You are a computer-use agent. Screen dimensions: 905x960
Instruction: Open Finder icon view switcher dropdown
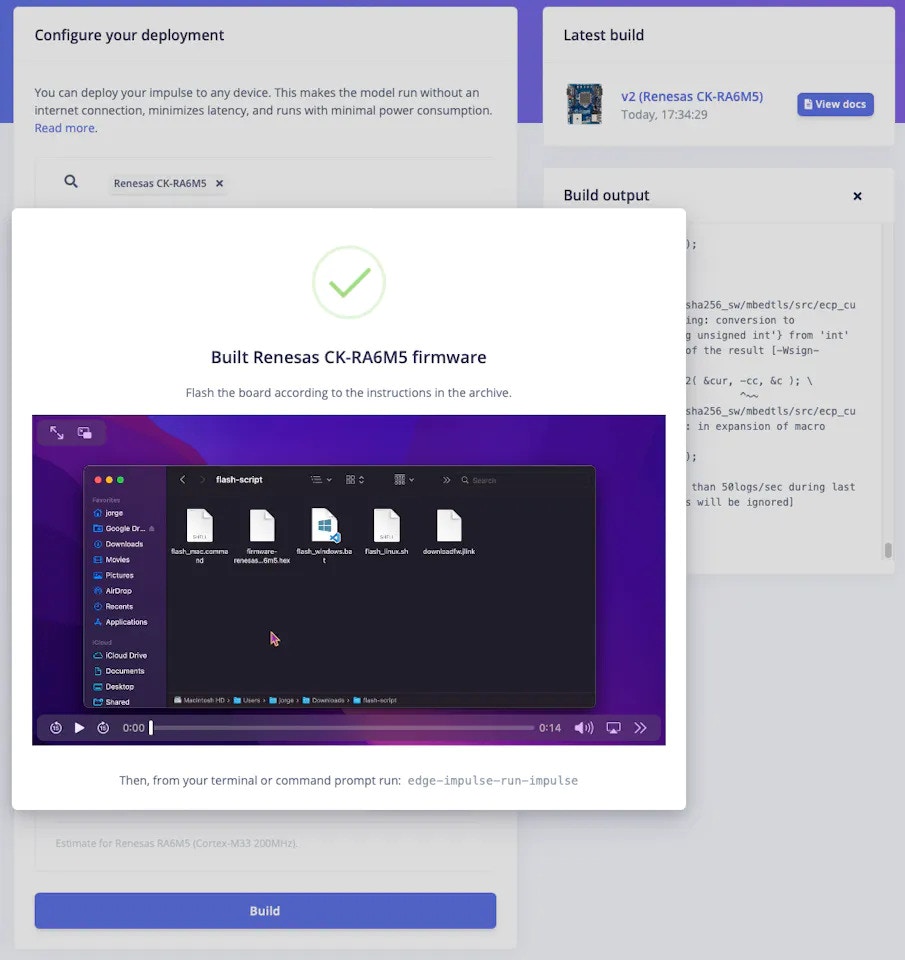pos(355,479)
